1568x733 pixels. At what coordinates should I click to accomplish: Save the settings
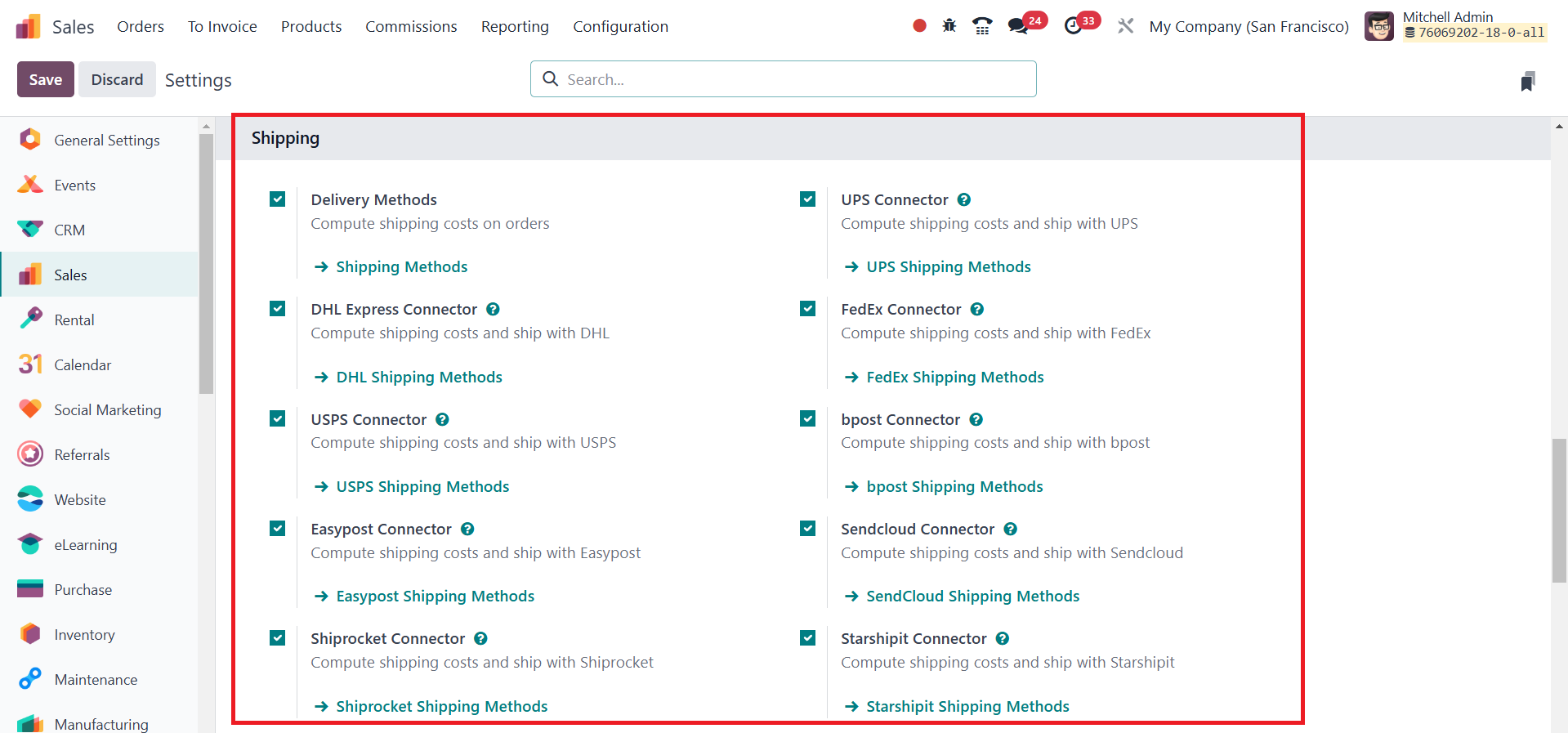(46, 79)
